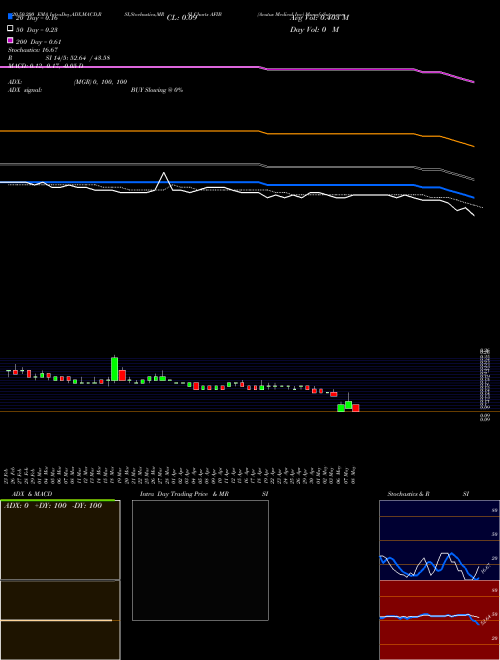Click the last red candlestick at the chart end
500x660 pixels.
pyautogui.click(x=356, y=408)
